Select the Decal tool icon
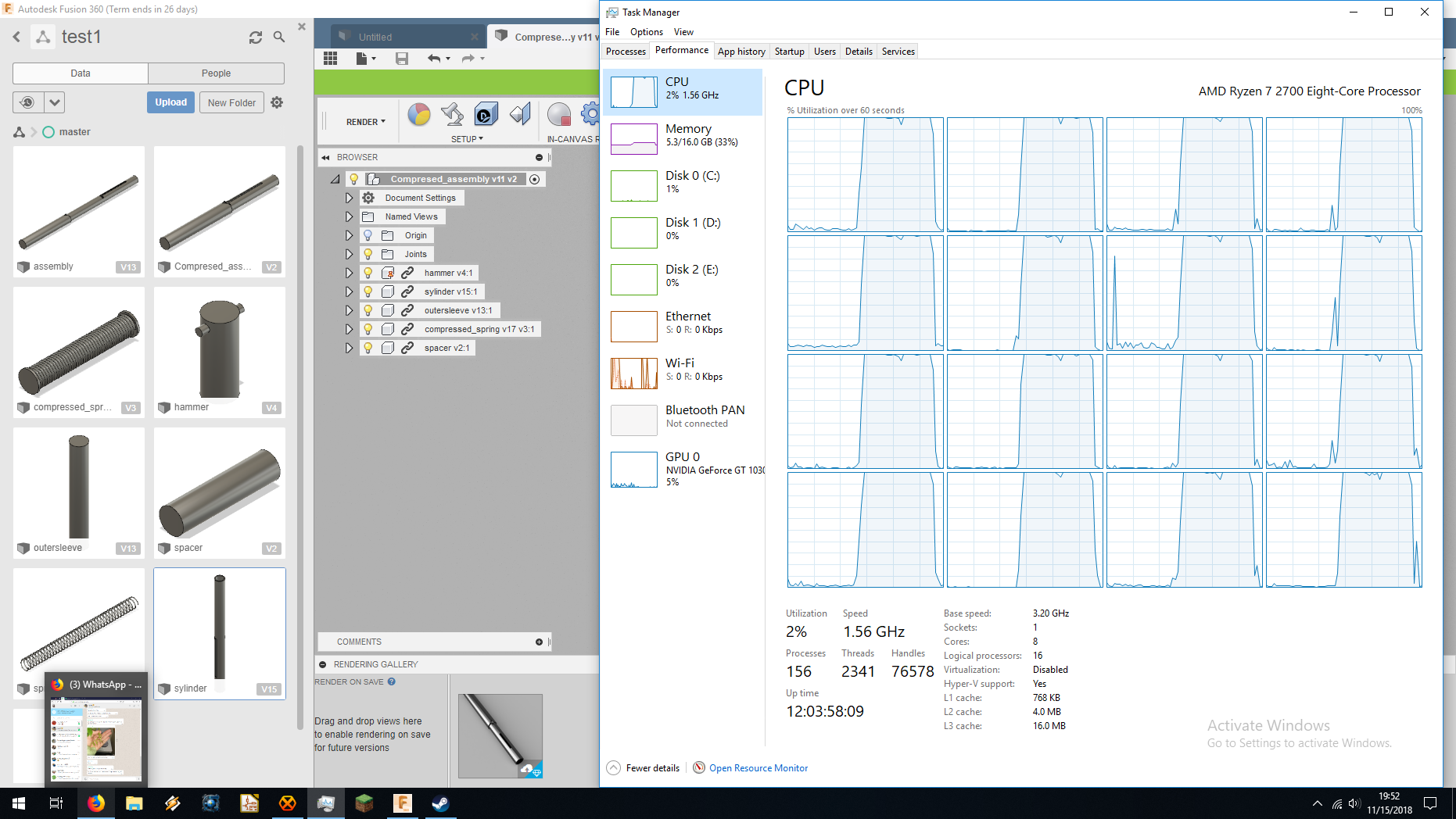The height and width of the screenshot is (819, 1456). (486, 115)
